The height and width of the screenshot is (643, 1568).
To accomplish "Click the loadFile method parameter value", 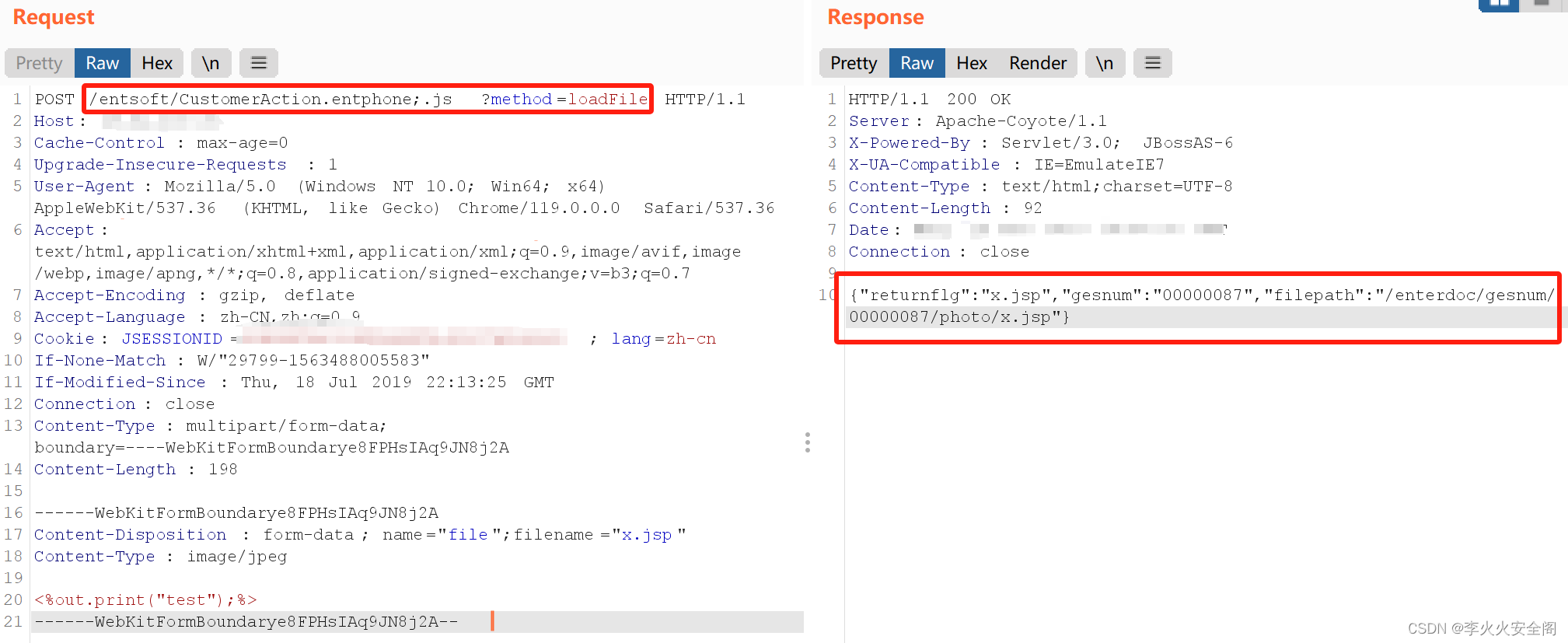I will coord(608,100).
